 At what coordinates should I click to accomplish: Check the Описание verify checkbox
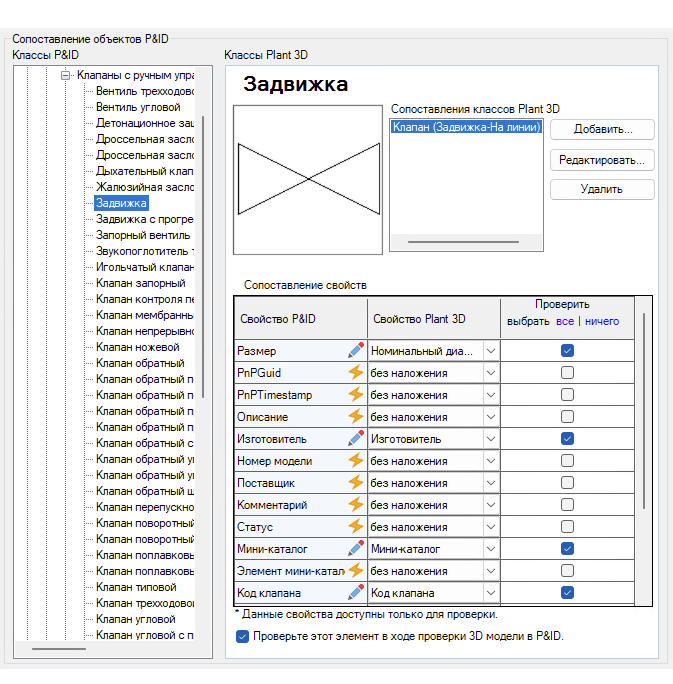567,417
